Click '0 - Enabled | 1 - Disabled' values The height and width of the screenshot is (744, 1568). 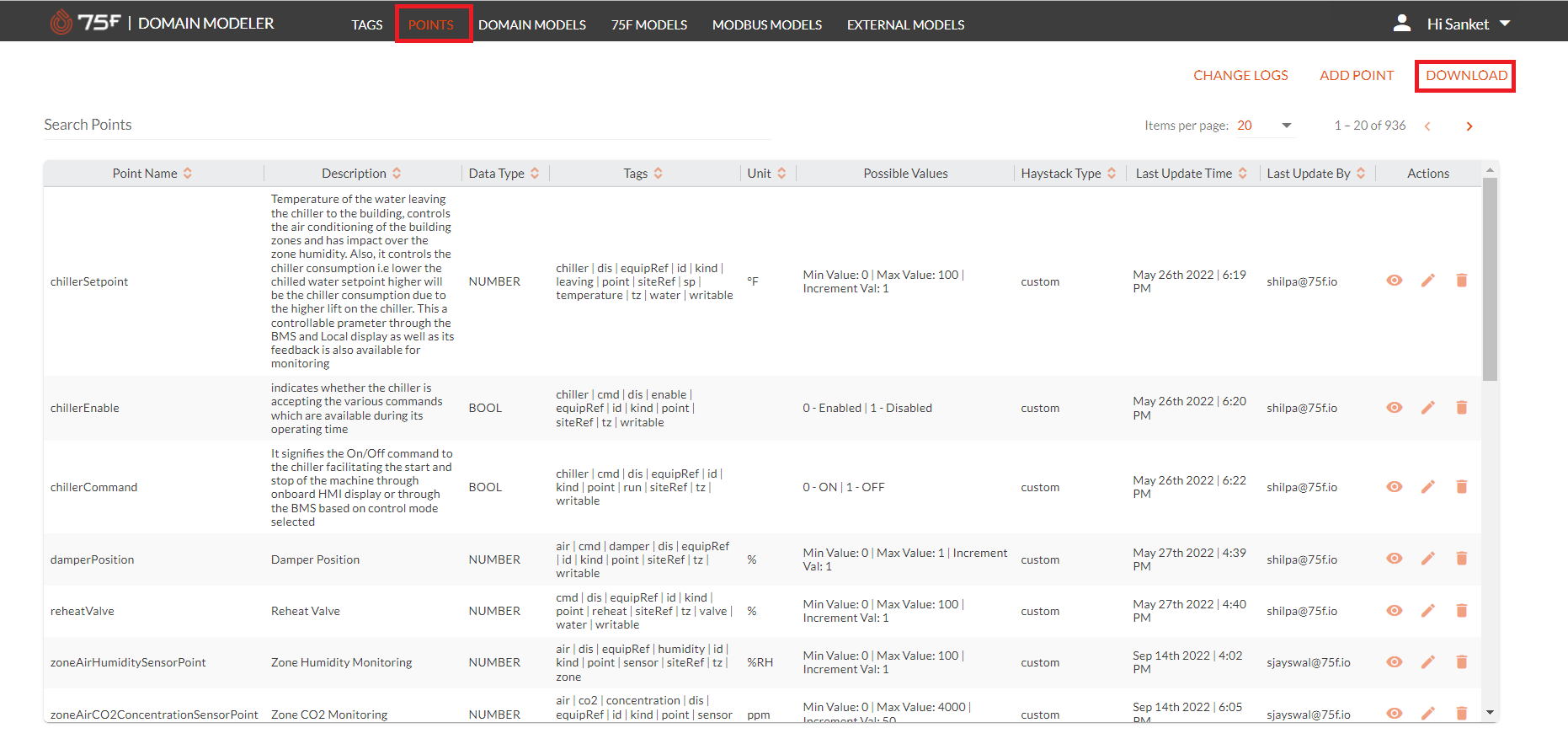pos(867,408)
